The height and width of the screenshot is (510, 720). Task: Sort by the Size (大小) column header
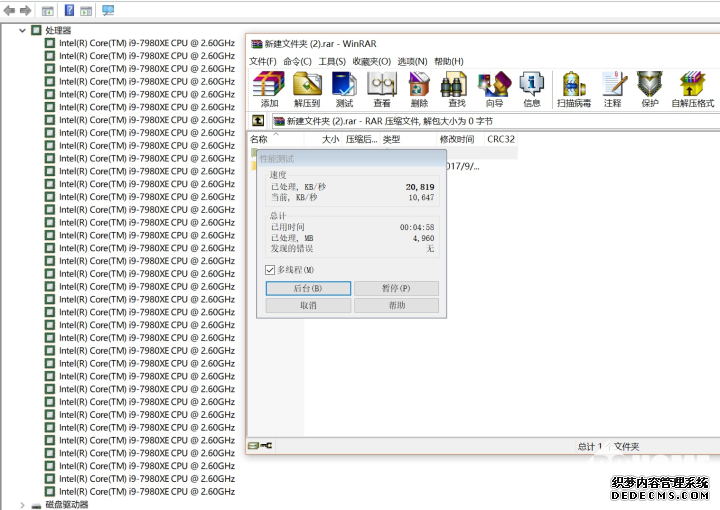coord(323,139)
